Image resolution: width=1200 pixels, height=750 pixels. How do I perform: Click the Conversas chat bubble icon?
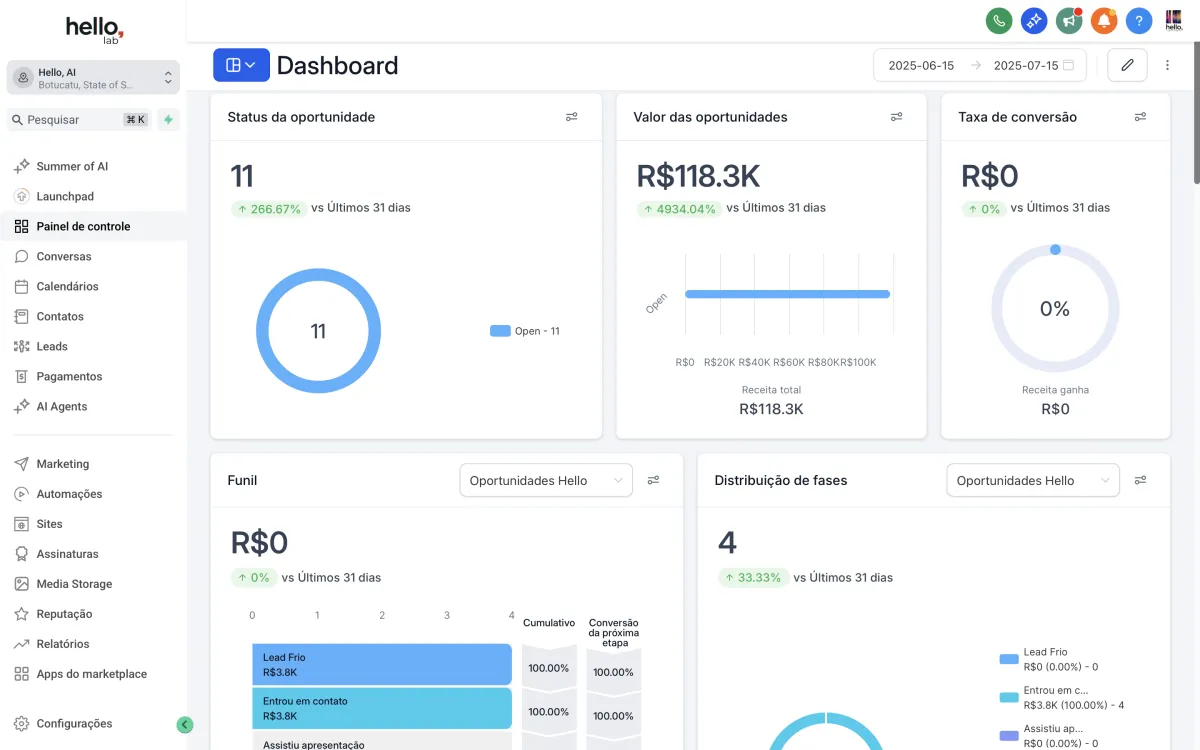point(21,256)
